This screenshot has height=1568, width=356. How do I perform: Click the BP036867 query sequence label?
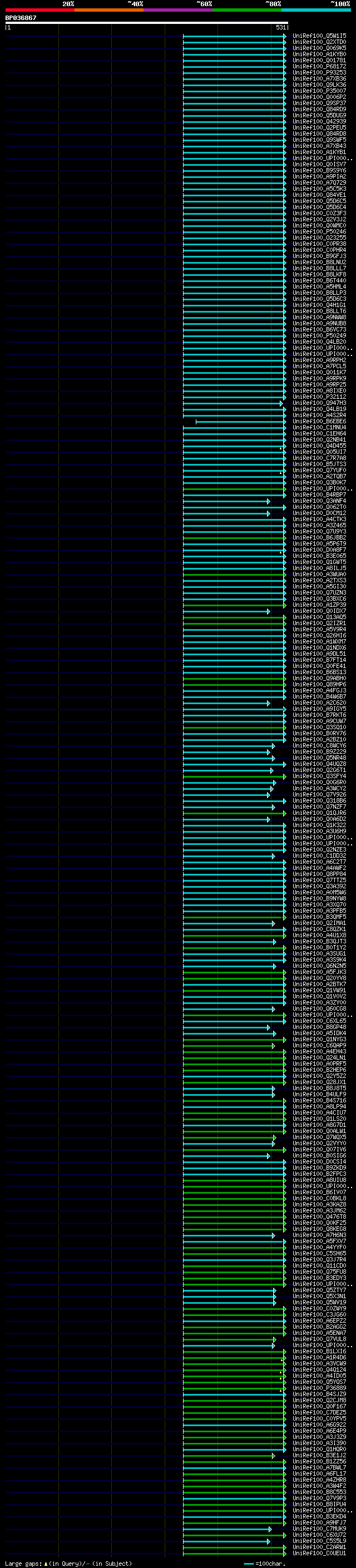coord(21,18)
